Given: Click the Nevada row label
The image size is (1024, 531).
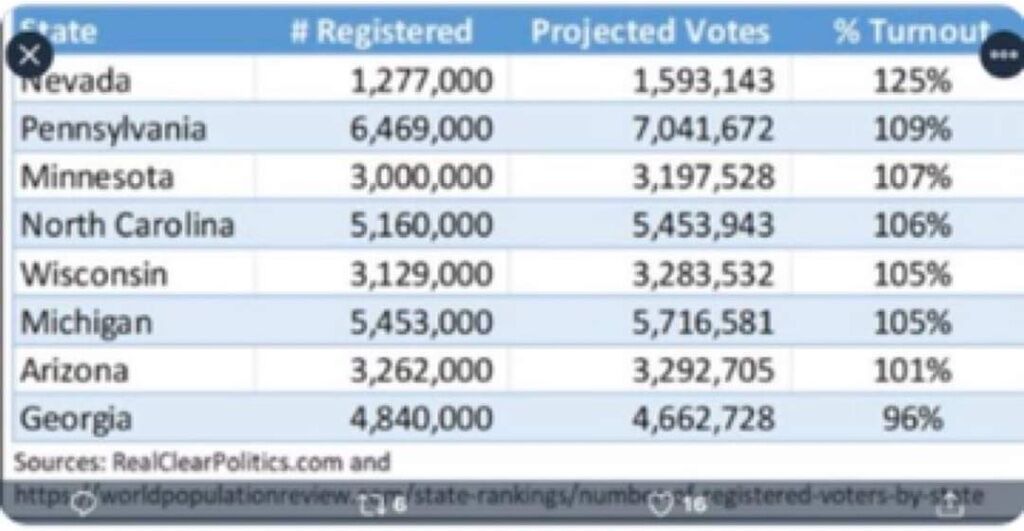Looking at the screenshot, I should [76, 81].
